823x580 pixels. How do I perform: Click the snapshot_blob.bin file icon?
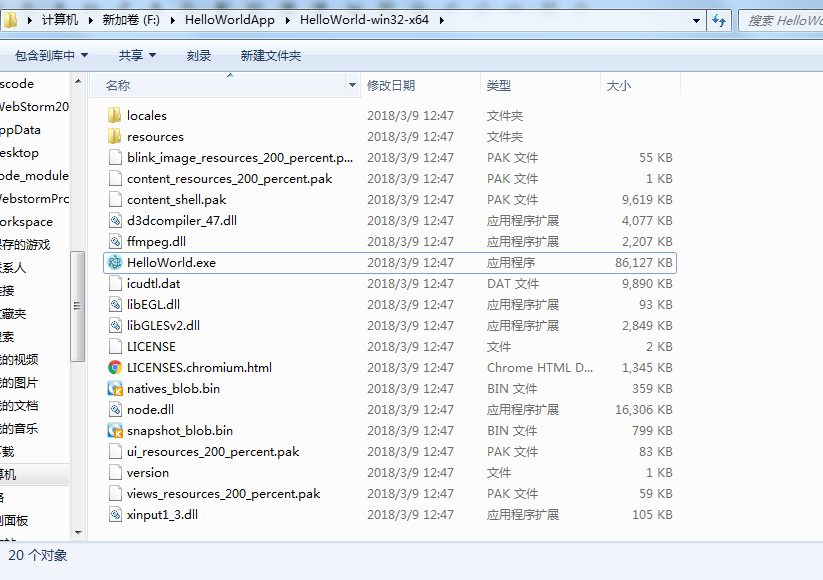click(x=115, y=430)
